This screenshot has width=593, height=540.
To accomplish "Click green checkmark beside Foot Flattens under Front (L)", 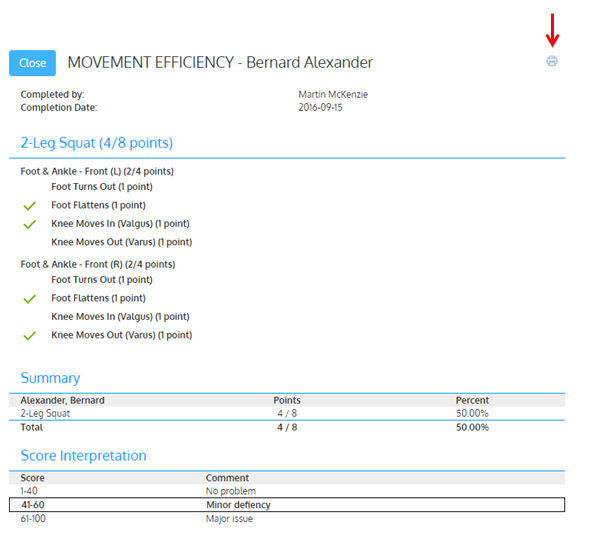I will [29, 206].
